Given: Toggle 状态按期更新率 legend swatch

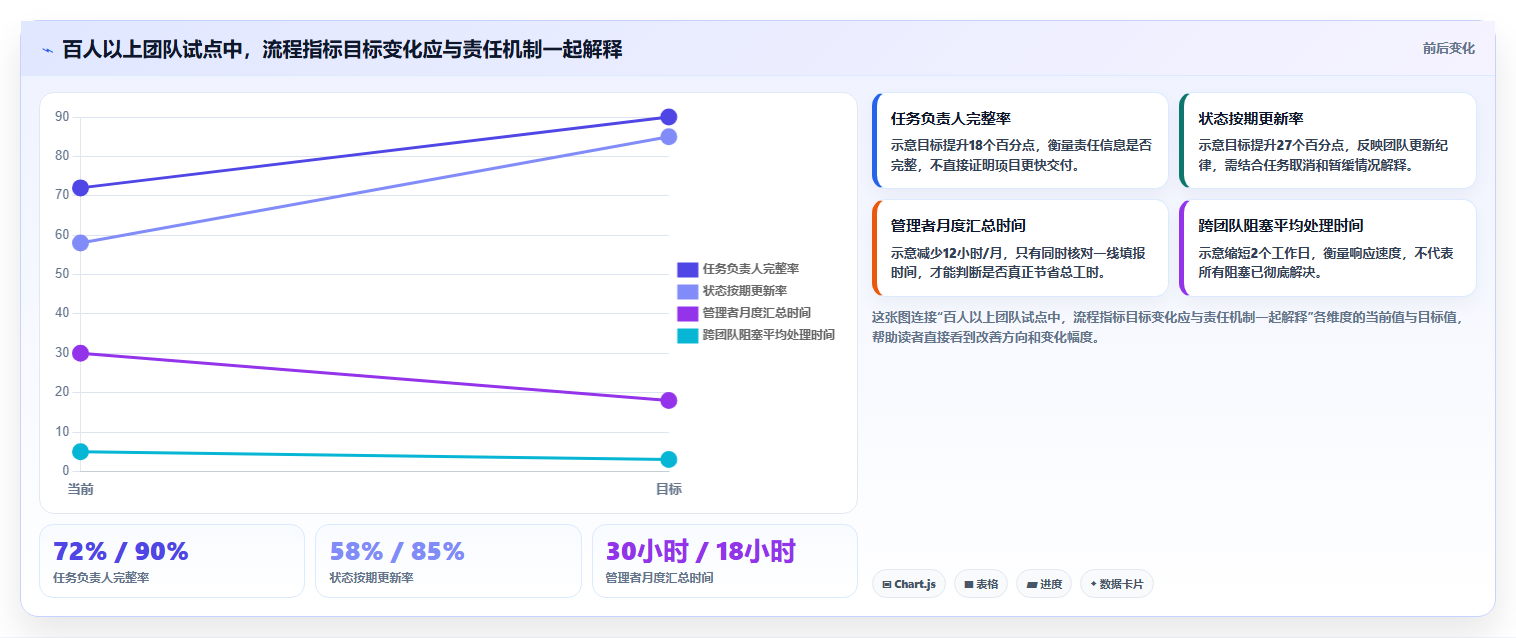Looking at the screenshot, I should tap(687, 291).
